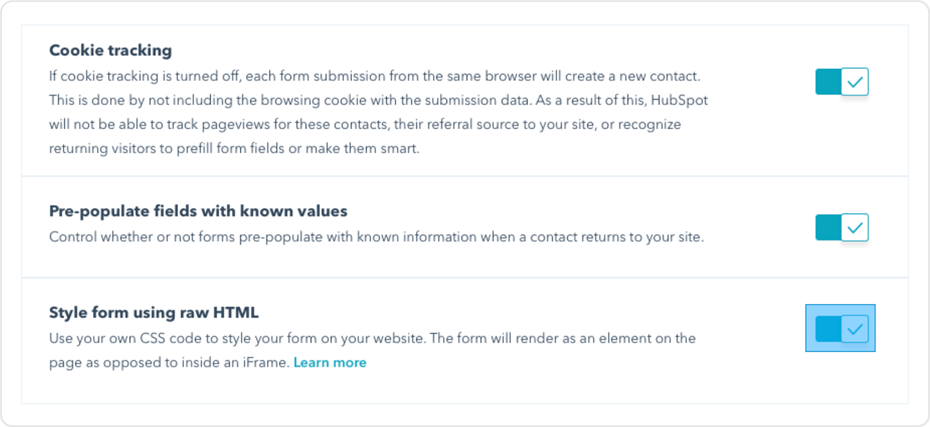Click checkmark icon on Pre-populate fields switch
The height and width of the screenshot is (427, 930).
pyautogui.click(x=855, y=228)
